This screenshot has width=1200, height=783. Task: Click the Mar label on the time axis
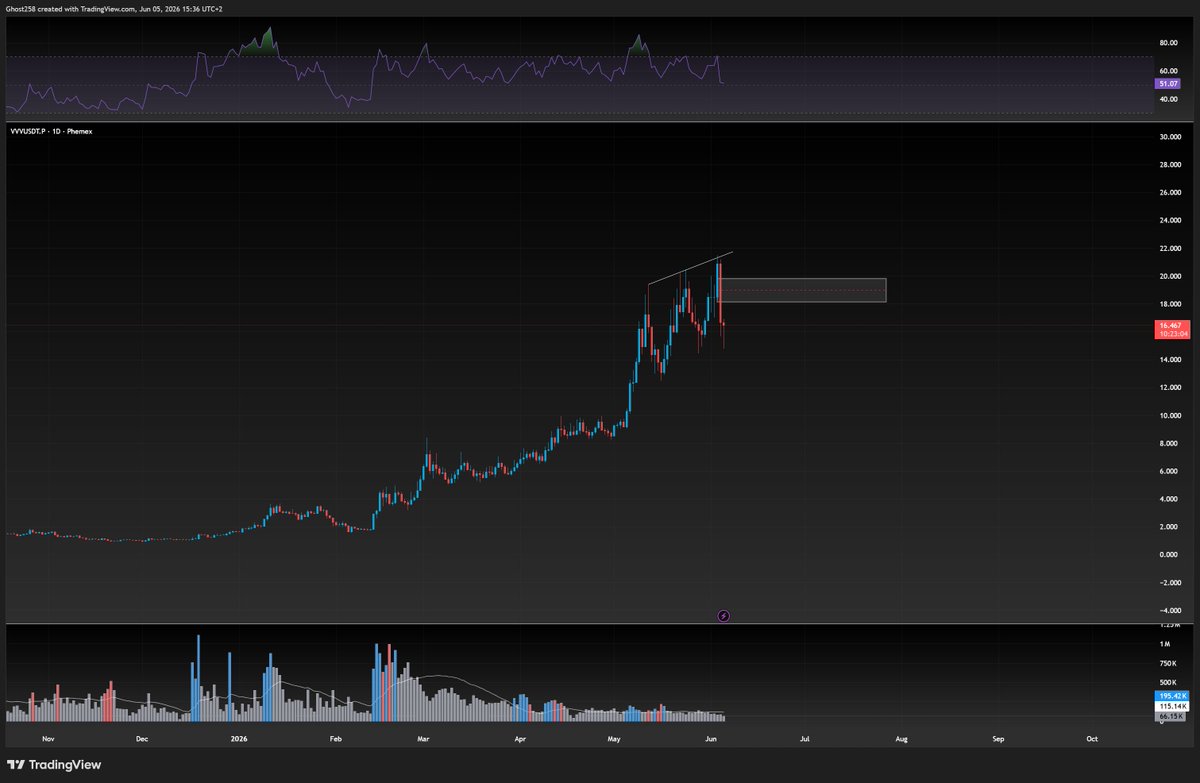[x=423, y=739]
